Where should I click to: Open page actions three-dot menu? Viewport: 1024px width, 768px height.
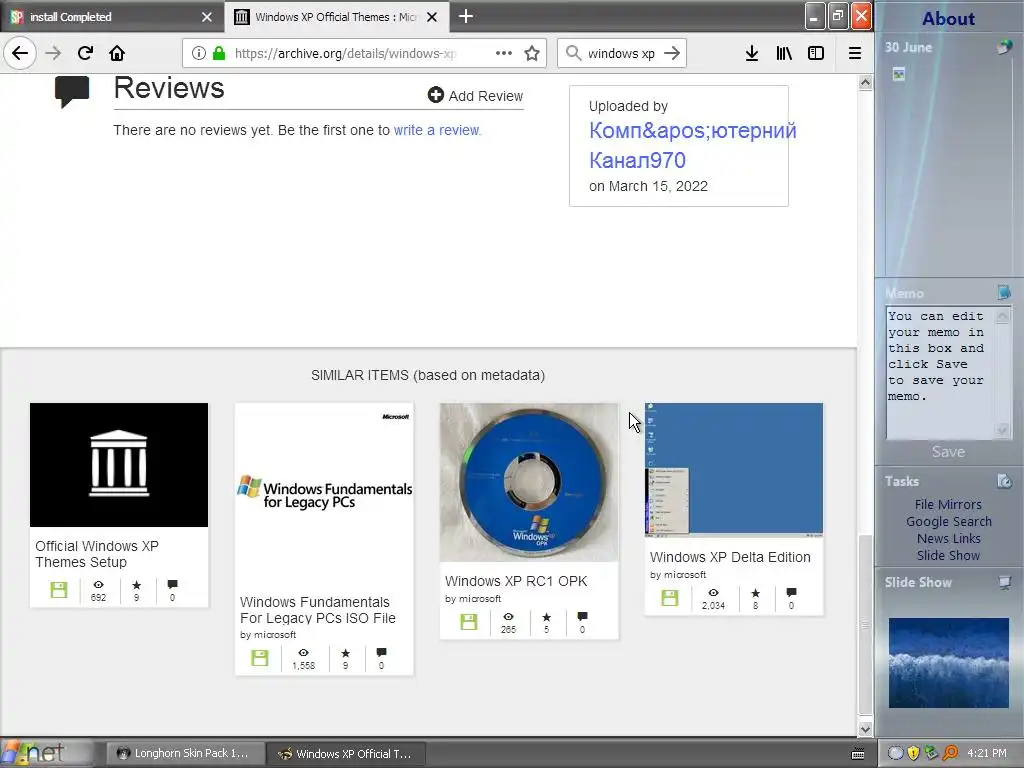[x=504, y=53]
